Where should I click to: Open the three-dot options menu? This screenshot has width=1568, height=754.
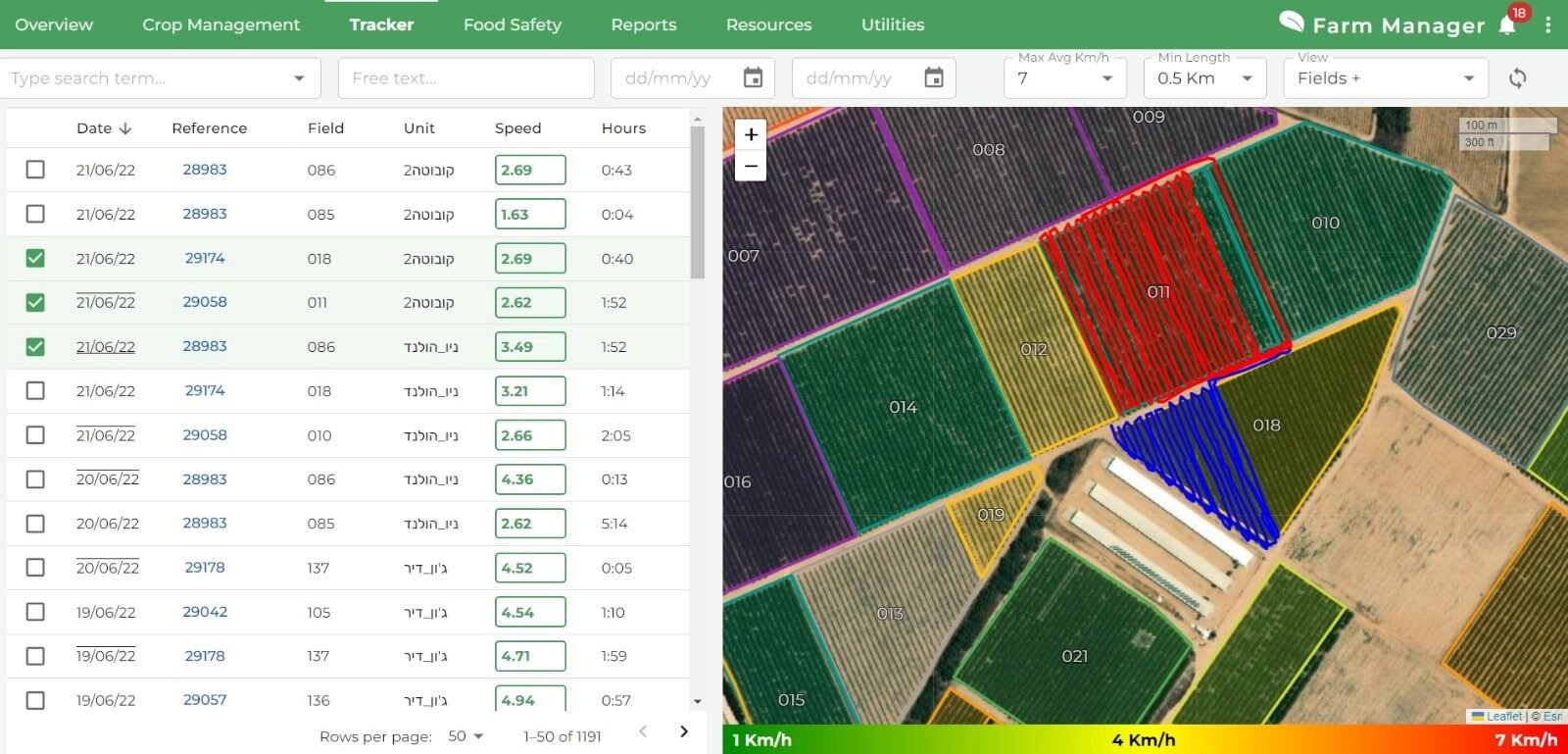pyautogui.click(x=1547, y=25)
